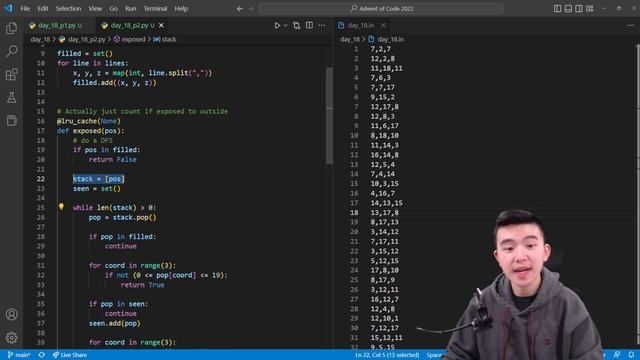Close the day_18_p2.py tab
Image resolution: width=640 pixels, height=360 pixels.
click(161, 25)
